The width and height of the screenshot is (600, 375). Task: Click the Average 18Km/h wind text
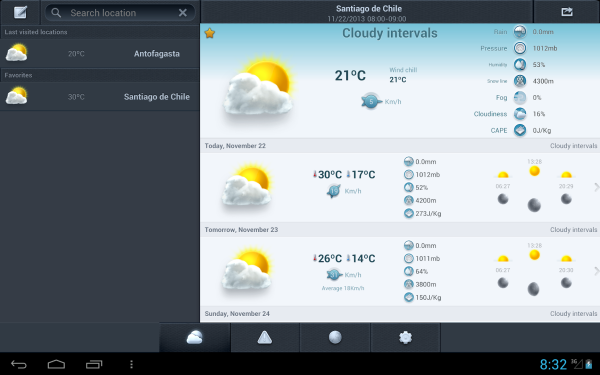[x=343, y=288]
